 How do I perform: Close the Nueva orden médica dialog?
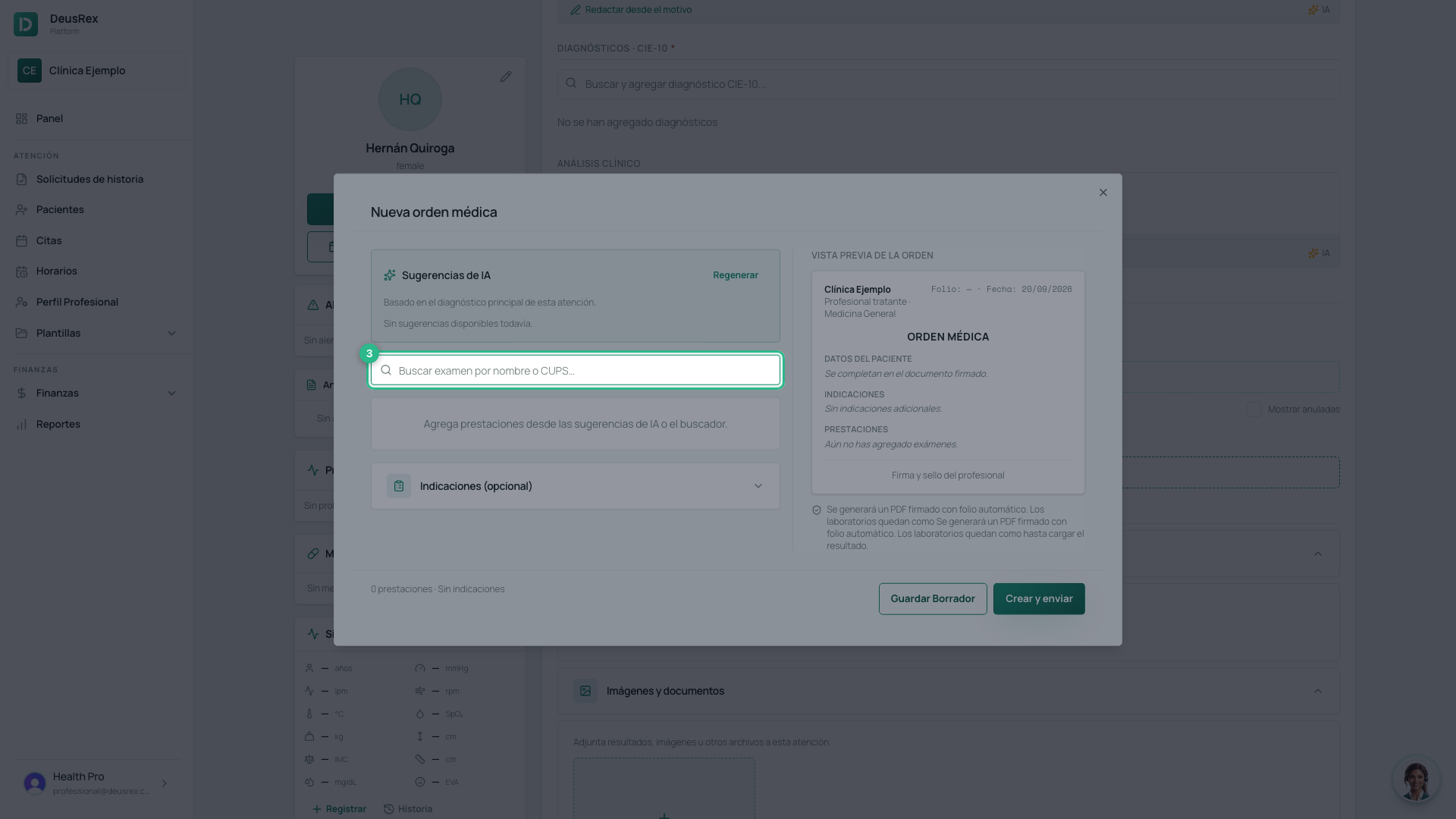tap(1103, 193)
